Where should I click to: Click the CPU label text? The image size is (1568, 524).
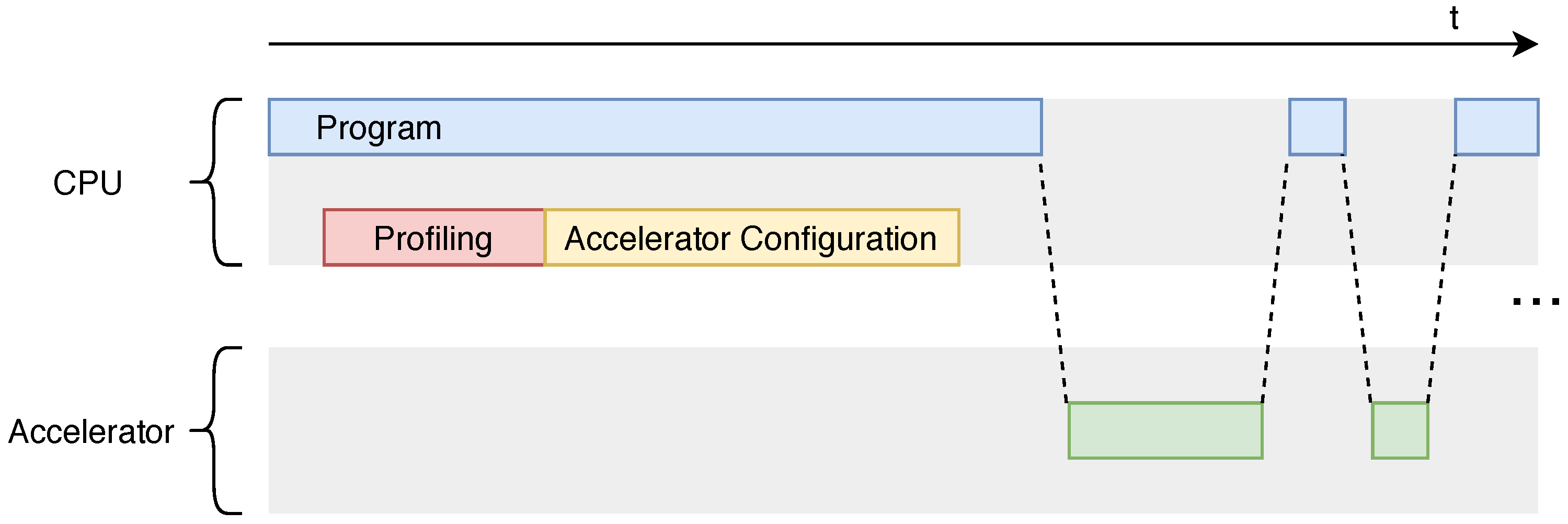pos(88,183)
